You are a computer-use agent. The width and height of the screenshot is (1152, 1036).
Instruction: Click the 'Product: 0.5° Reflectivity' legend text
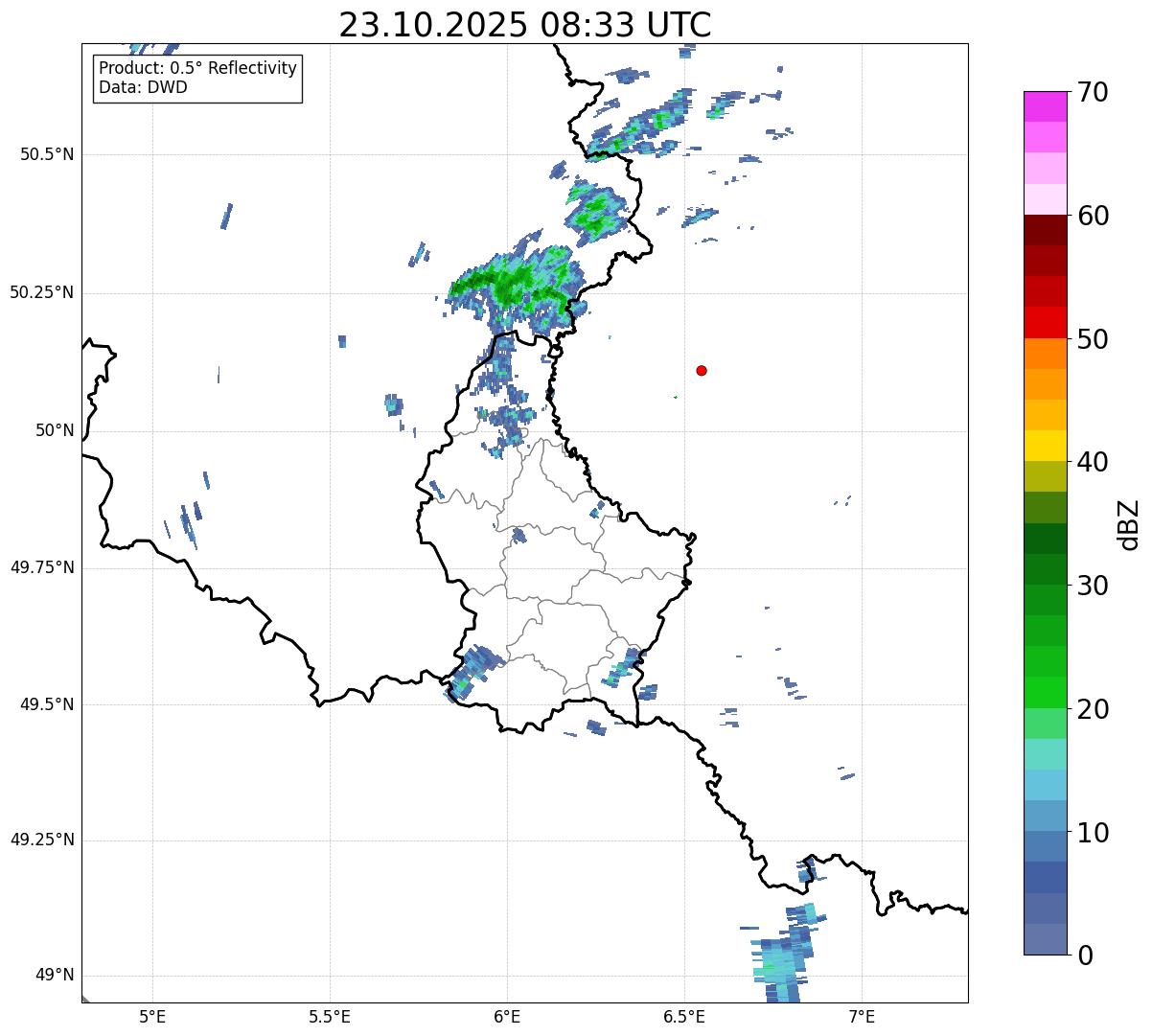pos(197,69)
